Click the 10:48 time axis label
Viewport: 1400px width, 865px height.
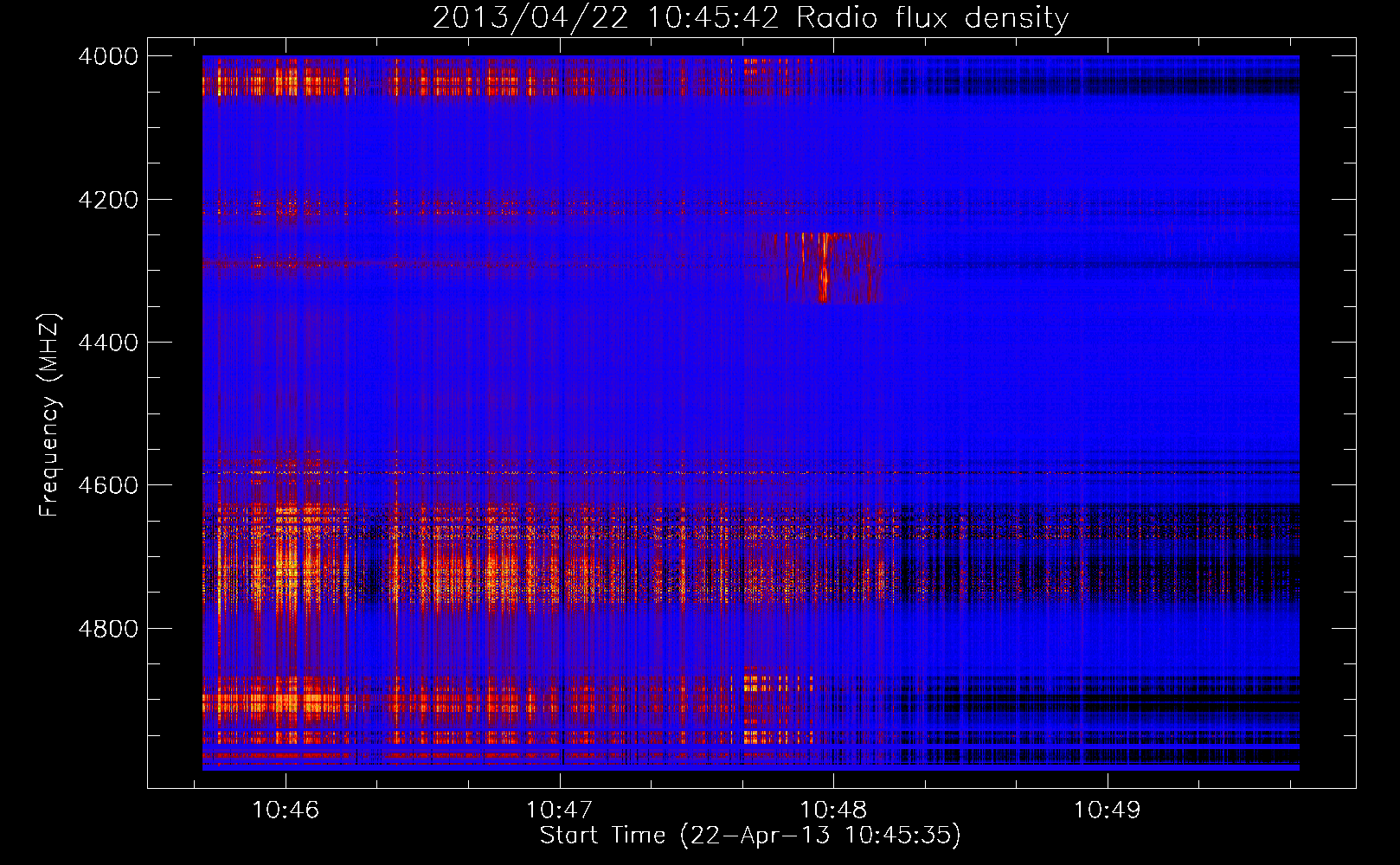pos(833,811)
